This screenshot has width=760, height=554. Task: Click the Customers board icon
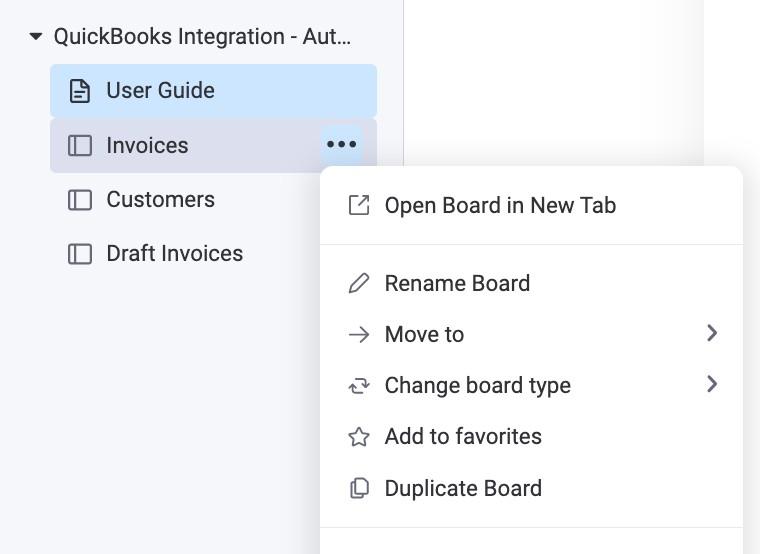click(79, 200)
